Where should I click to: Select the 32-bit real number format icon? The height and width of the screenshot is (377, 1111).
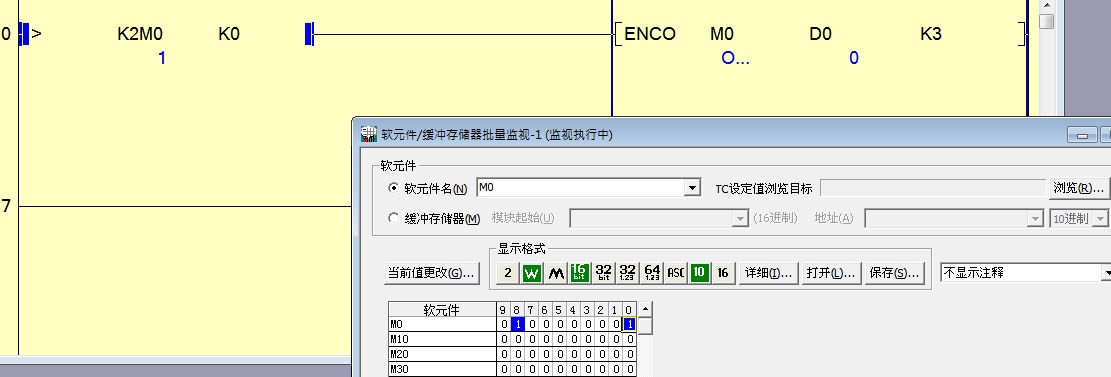pyautogui.click(x=628, y=273)
